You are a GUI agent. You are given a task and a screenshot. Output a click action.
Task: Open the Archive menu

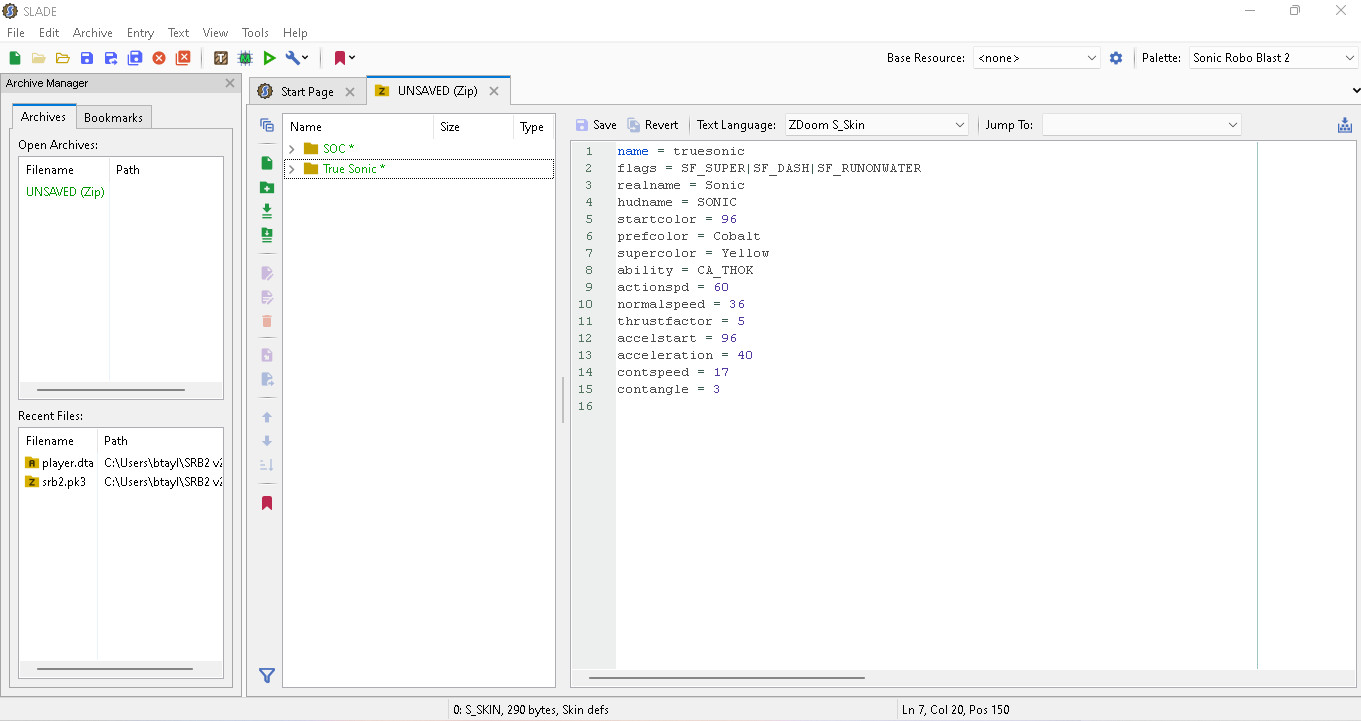click(92, 33)
